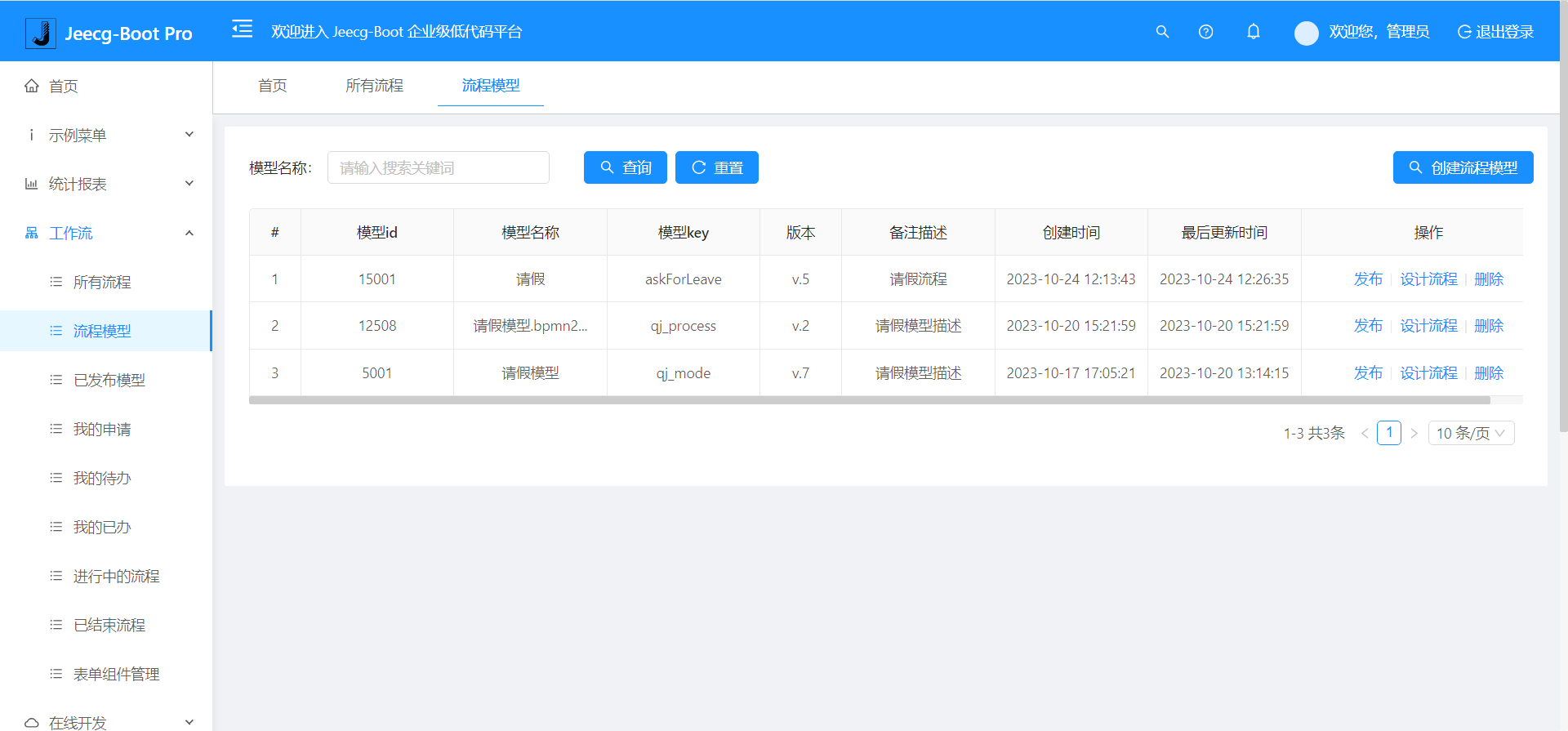This screenshot has width=1568, height=731.
Task: Click model id cell 15001
Action: [x=377, y=279]
